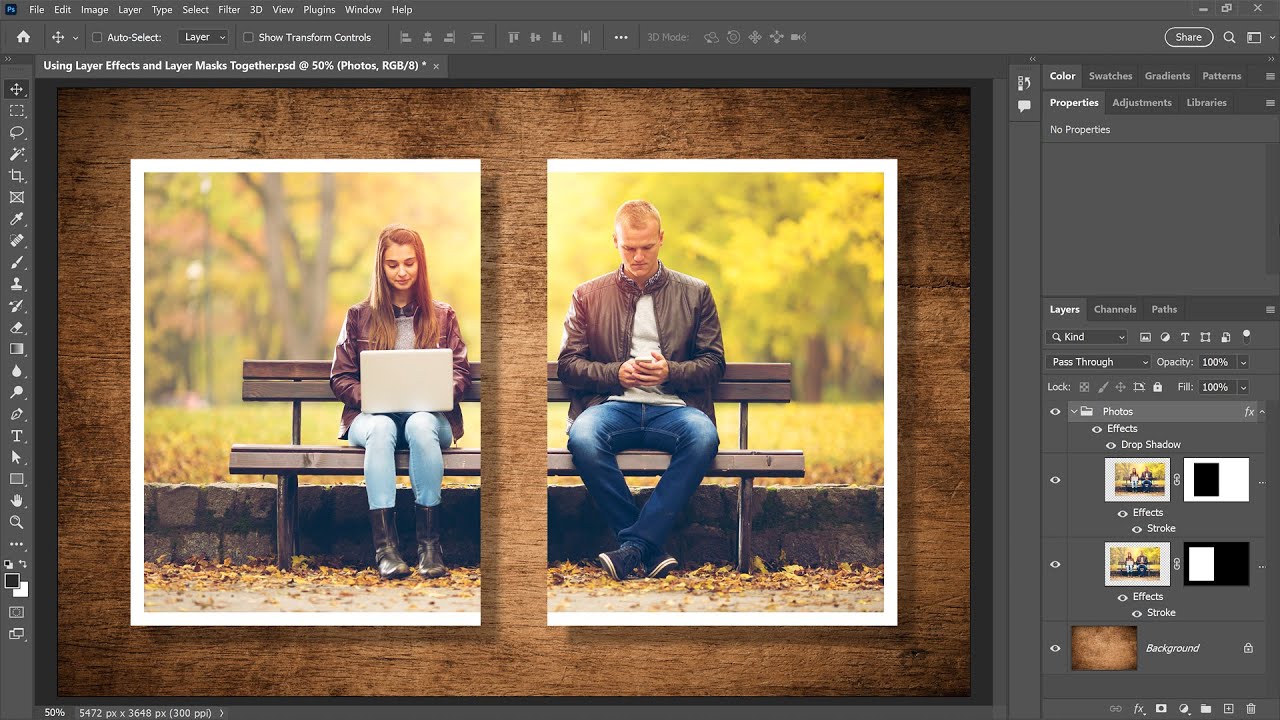Click the Add Layer Style fx icon

[1138, 708]
